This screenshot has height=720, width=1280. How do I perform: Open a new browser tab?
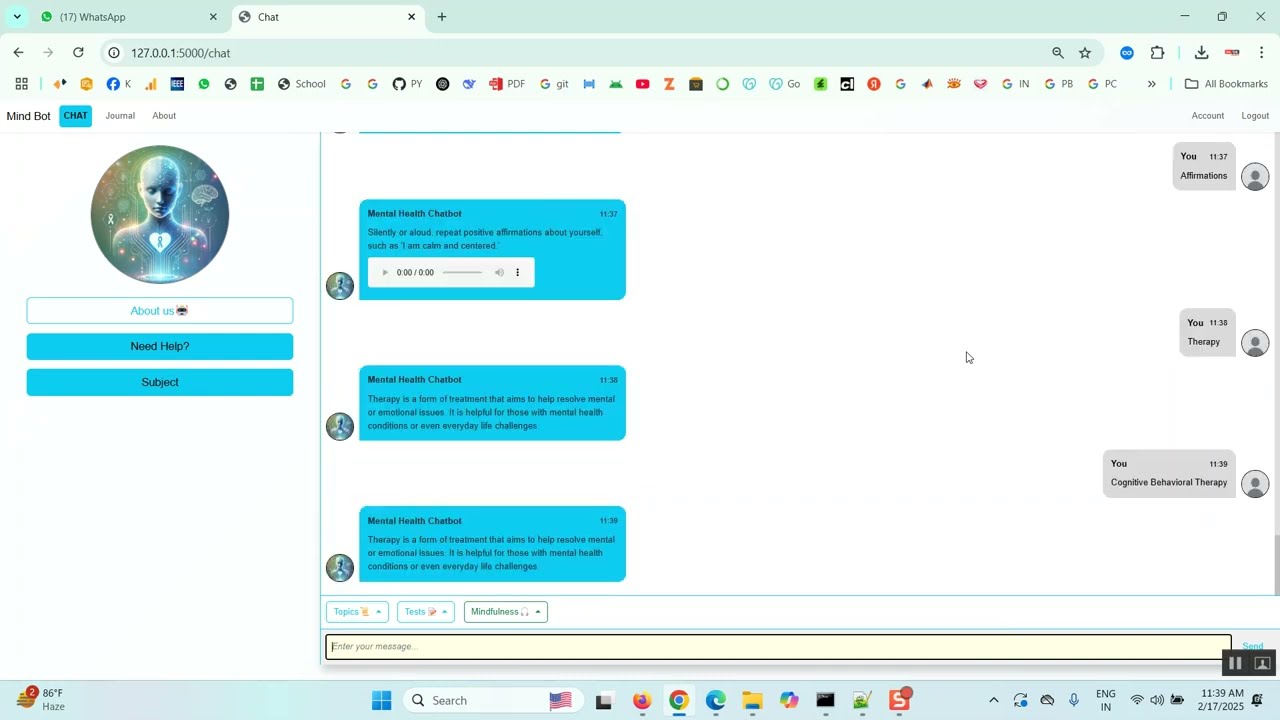click(442, 17)
